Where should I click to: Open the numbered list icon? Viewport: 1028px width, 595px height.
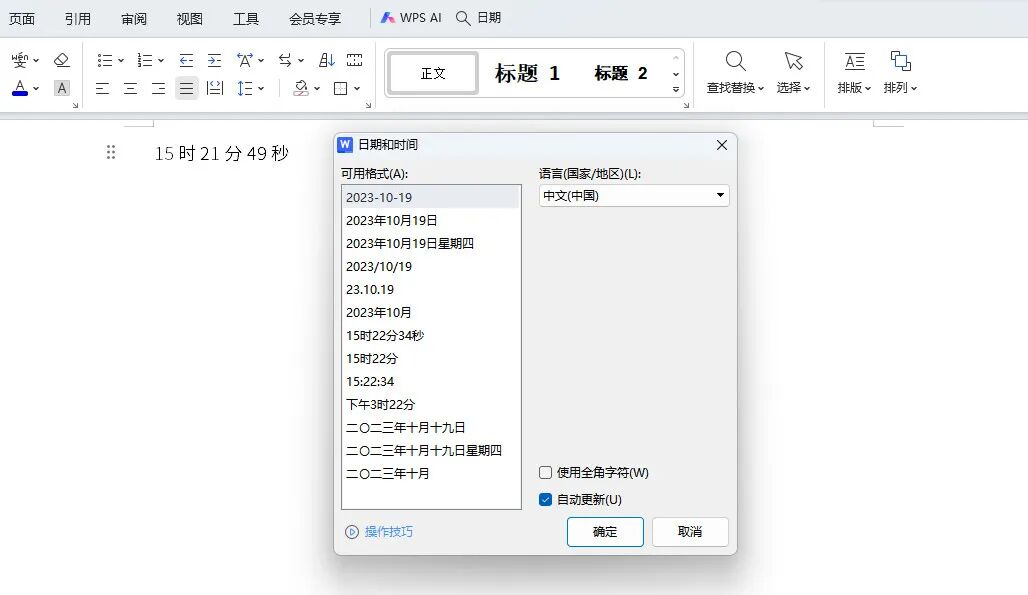[x=145, y=60]
